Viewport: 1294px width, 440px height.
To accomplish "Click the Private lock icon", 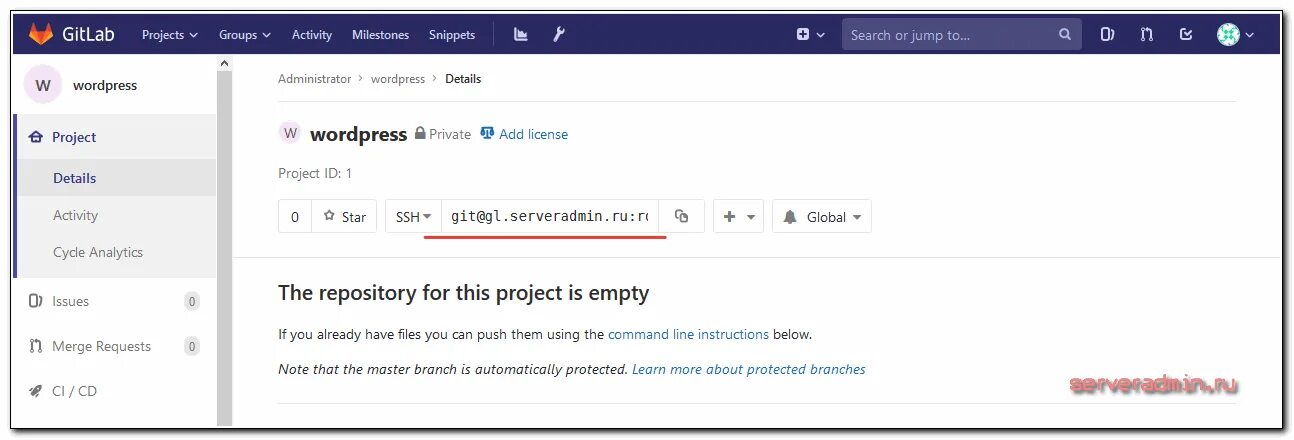I will 420,133.
